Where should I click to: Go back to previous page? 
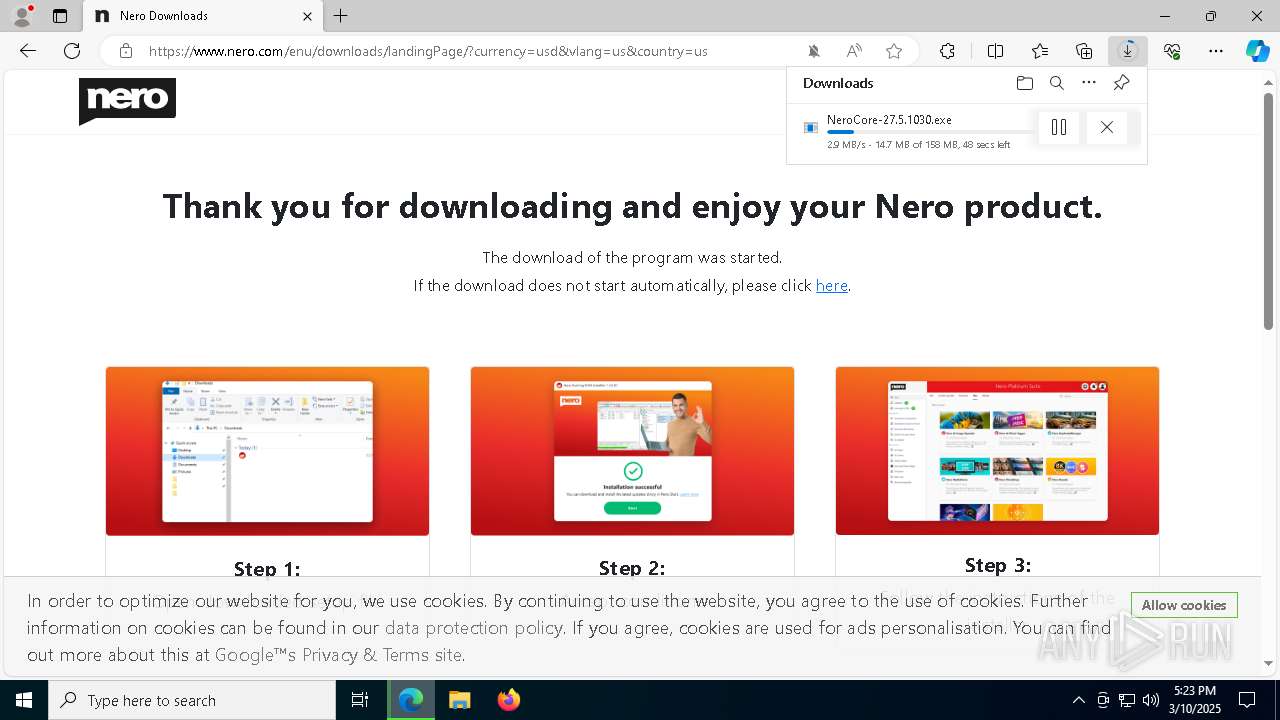click(x=28, y=51)
